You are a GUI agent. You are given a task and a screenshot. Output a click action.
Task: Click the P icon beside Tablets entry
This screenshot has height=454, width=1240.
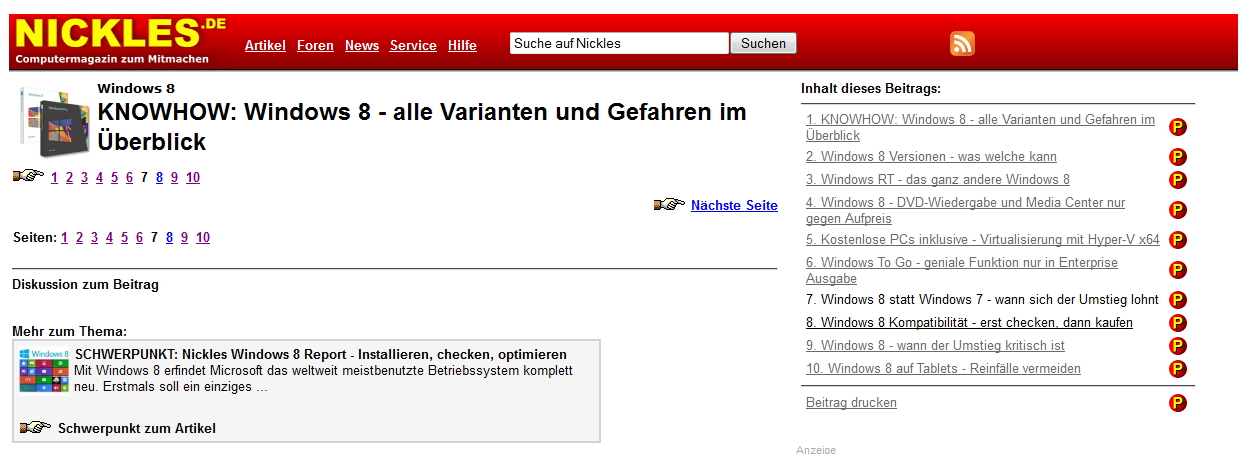(x=1178, y=369)
